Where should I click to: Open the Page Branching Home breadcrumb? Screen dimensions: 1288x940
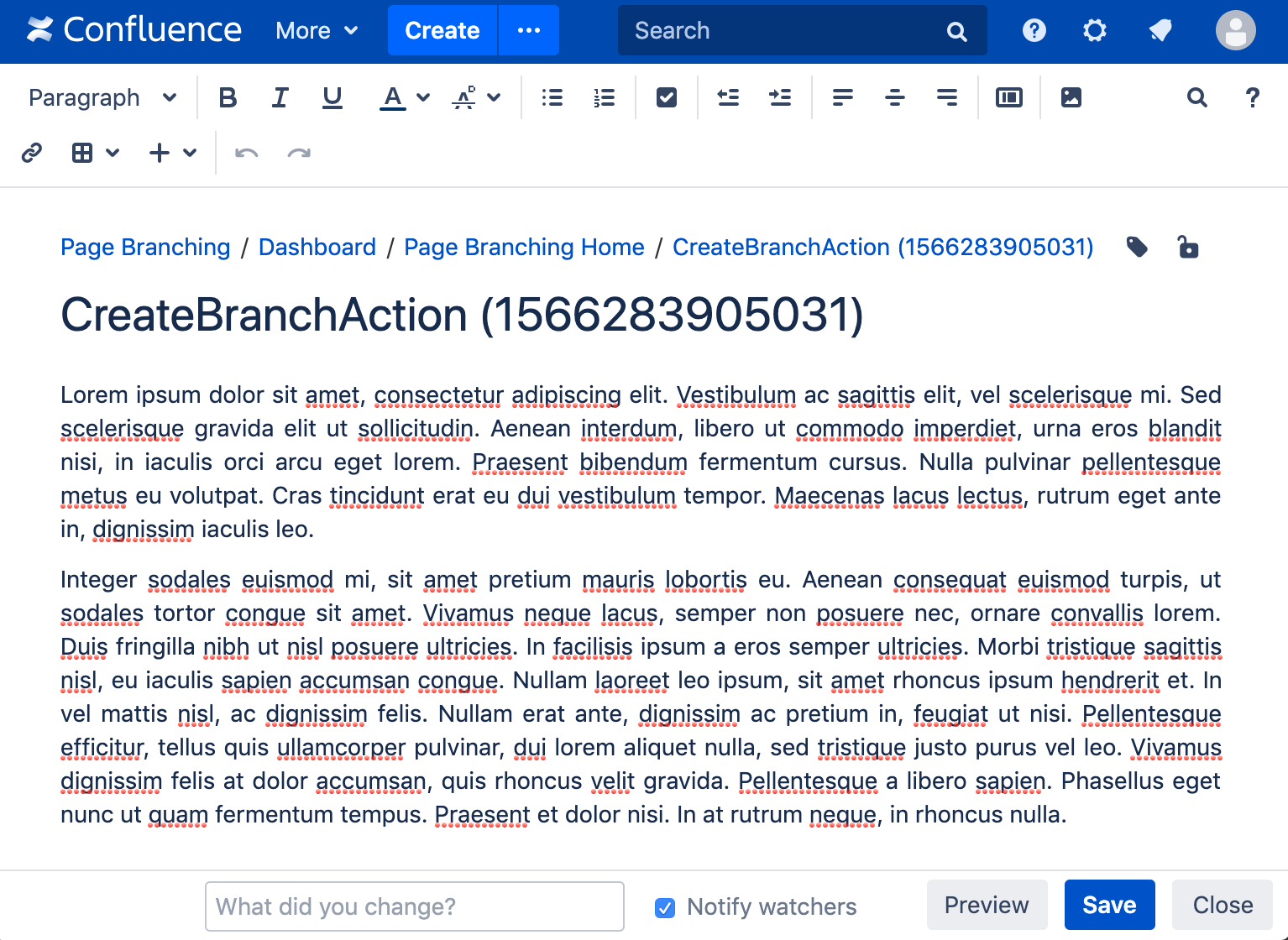point(524,247)
